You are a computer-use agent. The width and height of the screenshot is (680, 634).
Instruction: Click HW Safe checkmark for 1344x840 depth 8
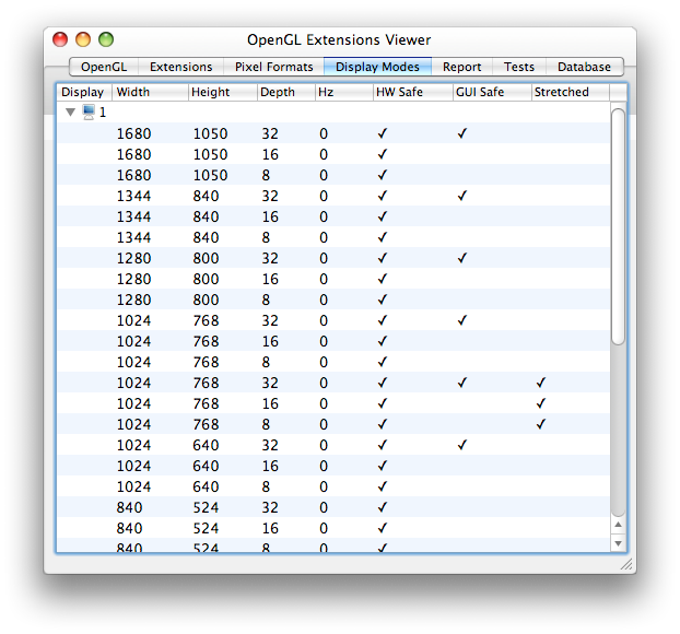(x=382, y=238)
